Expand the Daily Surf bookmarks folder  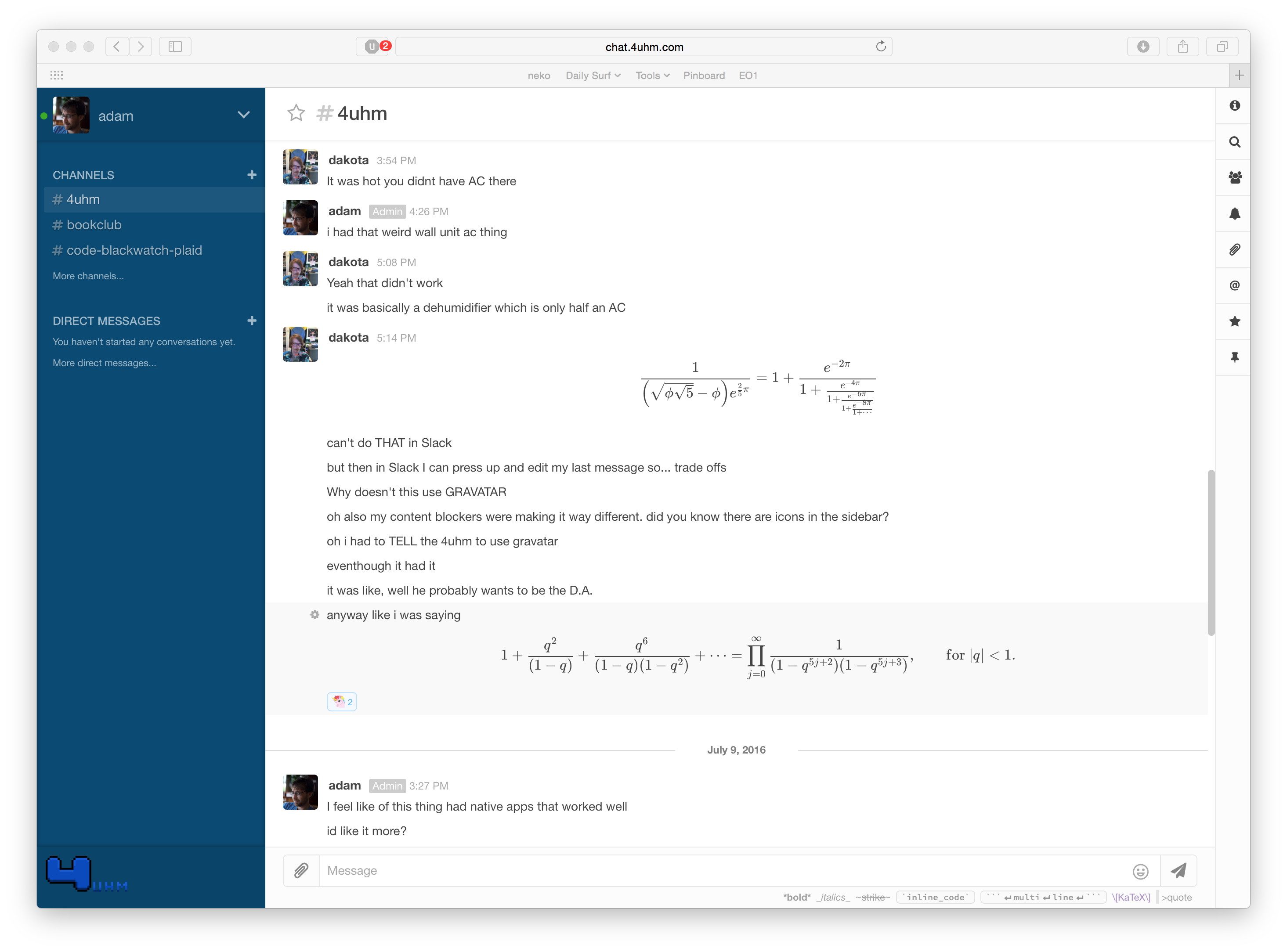pyautogui.click(x=593, y=76)
